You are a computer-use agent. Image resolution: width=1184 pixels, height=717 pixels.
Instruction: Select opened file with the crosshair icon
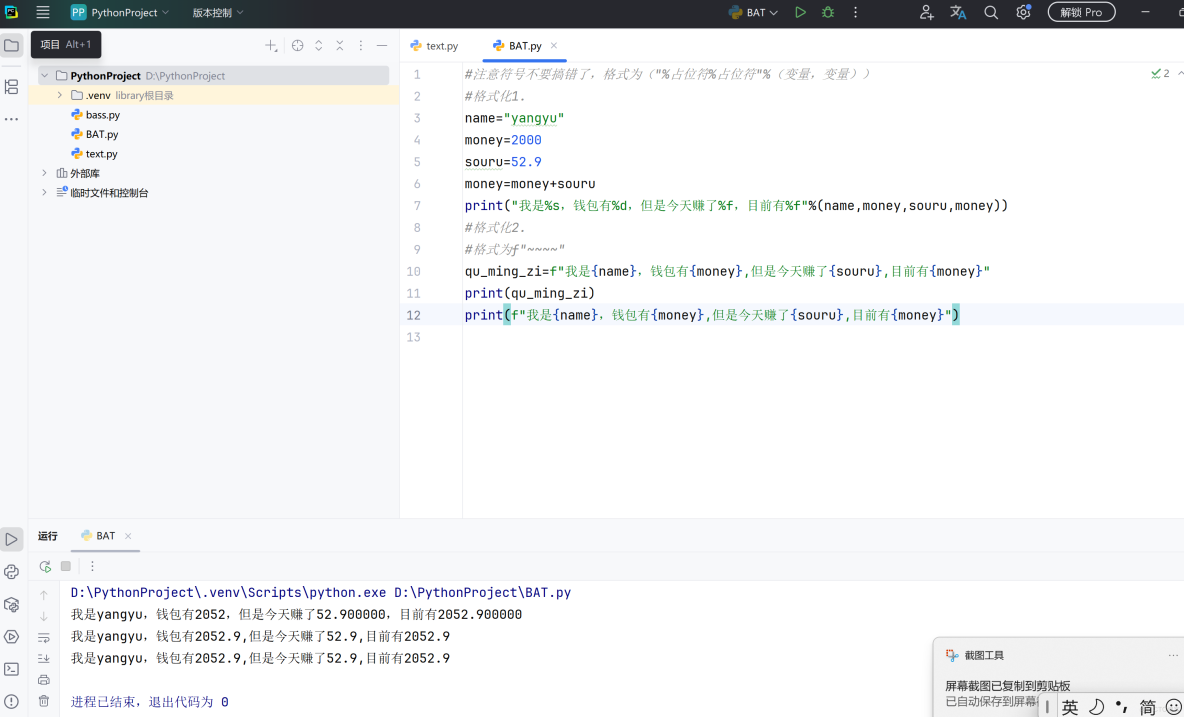[x=297, y=45]
